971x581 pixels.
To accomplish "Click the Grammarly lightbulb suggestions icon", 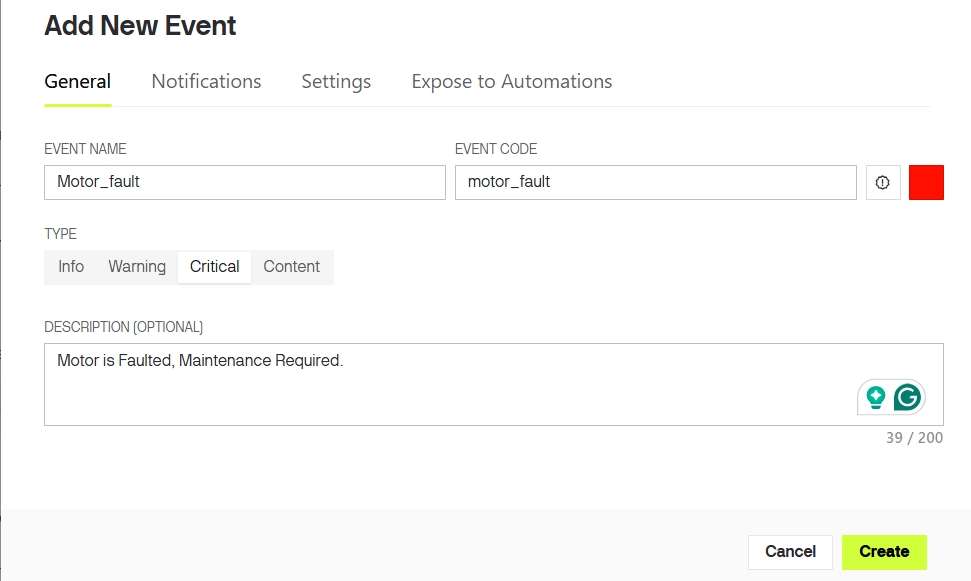I will pos(876,397).
